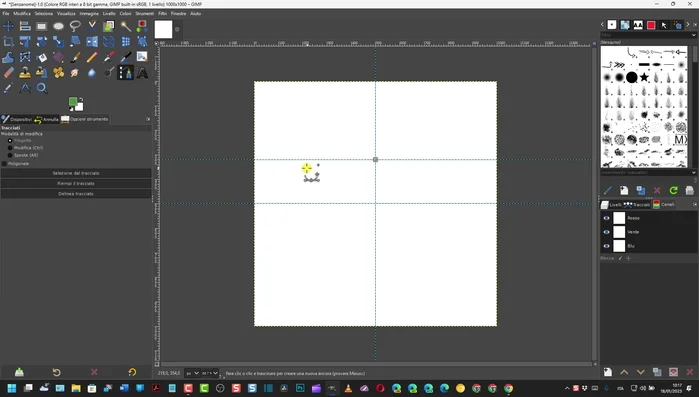
Task: Select the Move tool
Action: tap(8, 26)
